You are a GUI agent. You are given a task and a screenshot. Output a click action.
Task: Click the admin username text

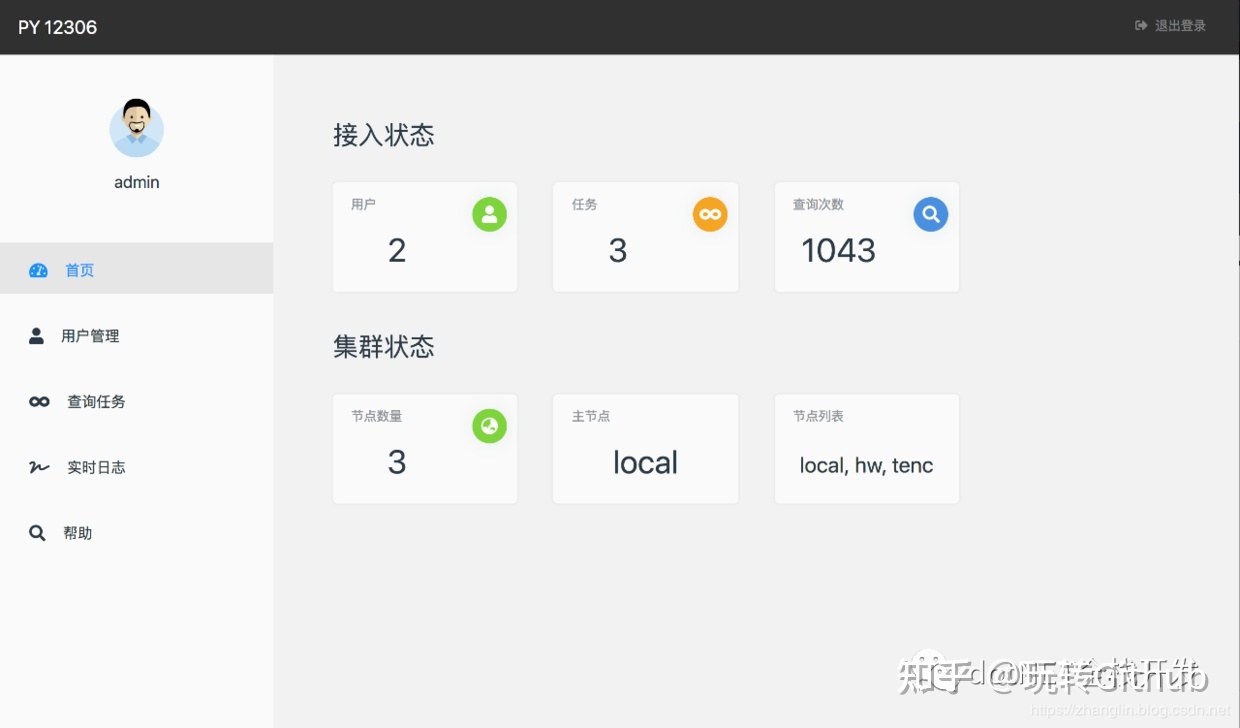[137, 182]
